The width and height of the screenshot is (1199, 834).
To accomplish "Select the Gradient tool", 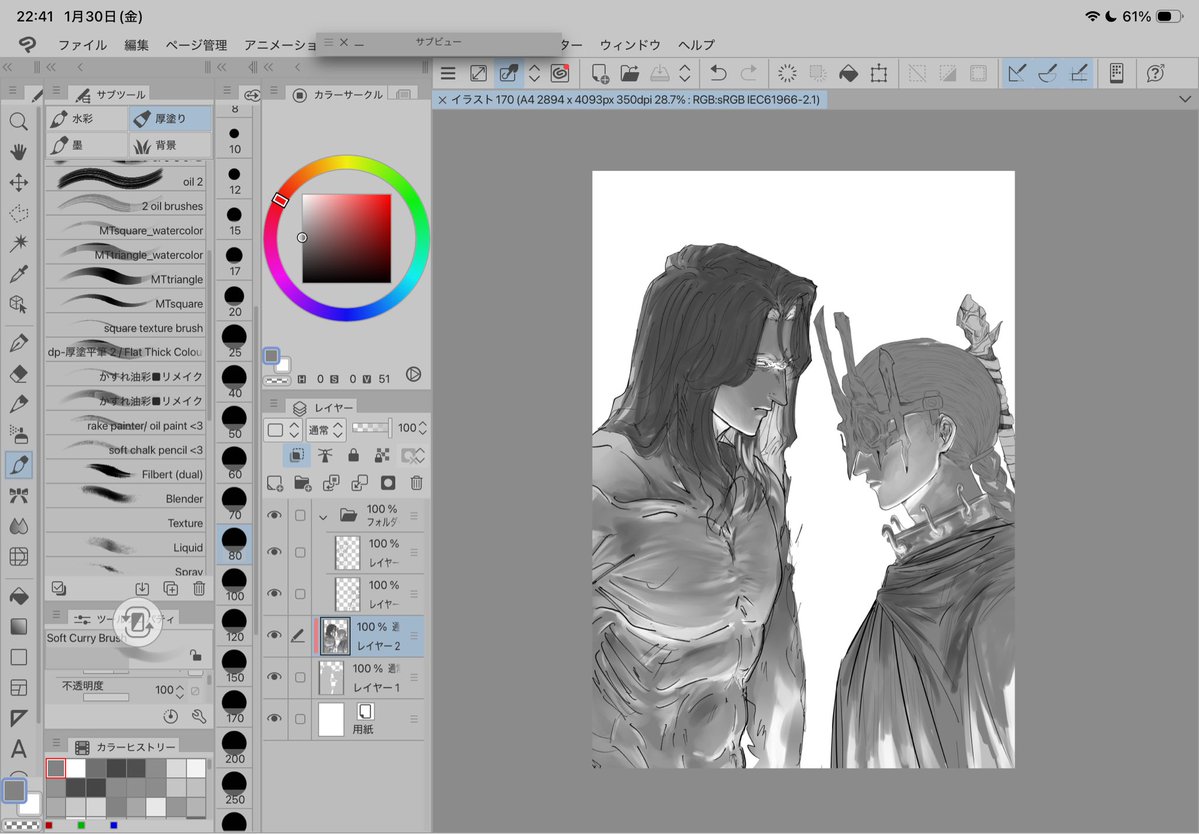I will [18, 626].
